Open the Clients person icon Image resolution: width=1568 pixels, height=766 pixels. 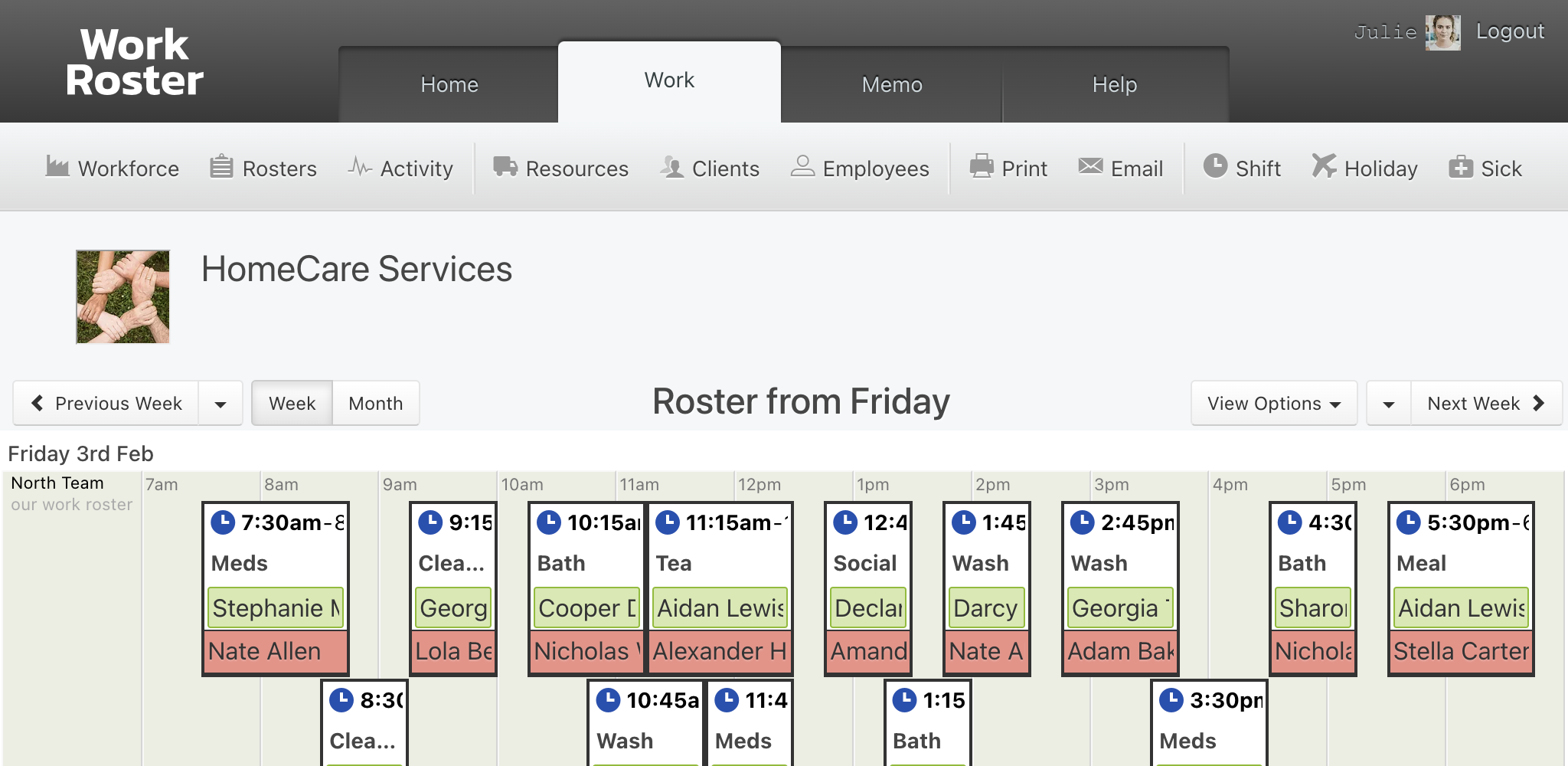[x=672, y=167]
